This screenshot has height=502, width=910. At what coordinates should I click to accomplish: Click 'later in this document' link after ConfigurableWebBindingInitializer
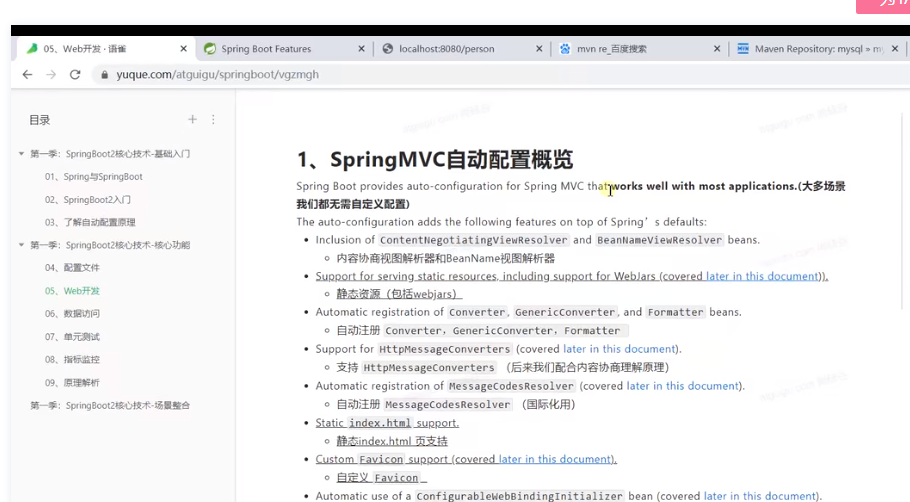point(760,496)
